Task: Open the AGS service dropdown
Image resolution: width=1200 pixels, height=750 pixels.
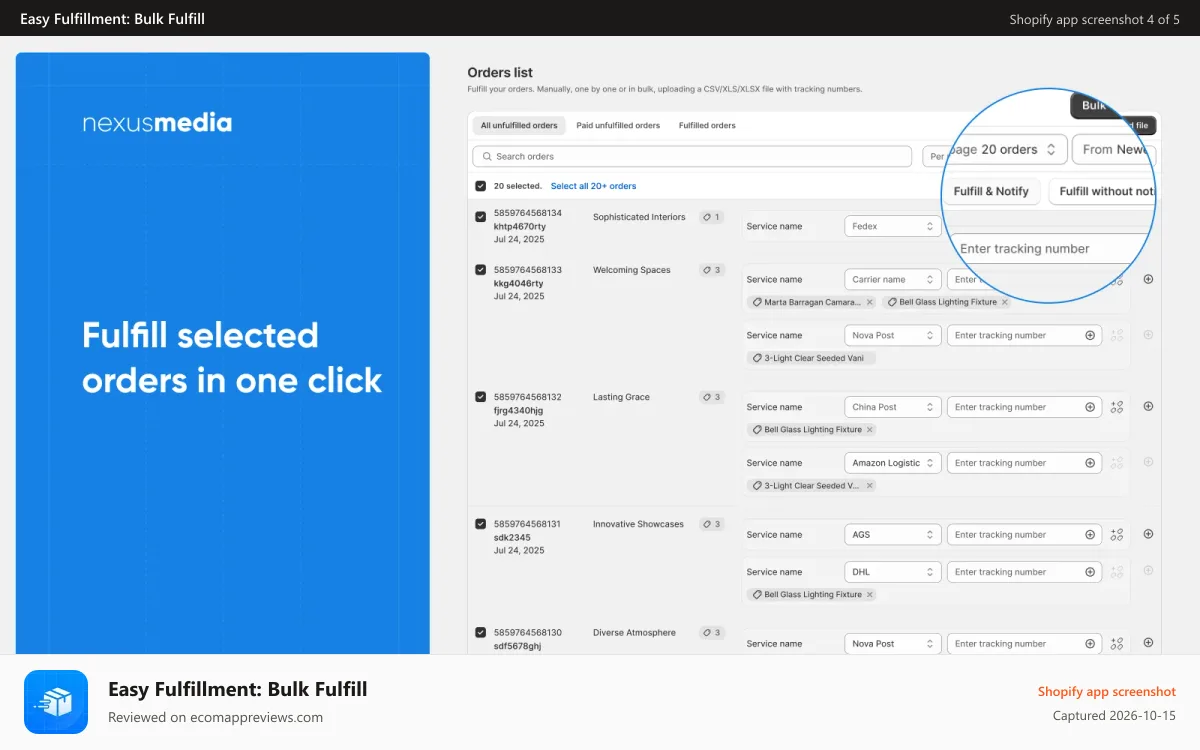Action: (x=893, y=535)
